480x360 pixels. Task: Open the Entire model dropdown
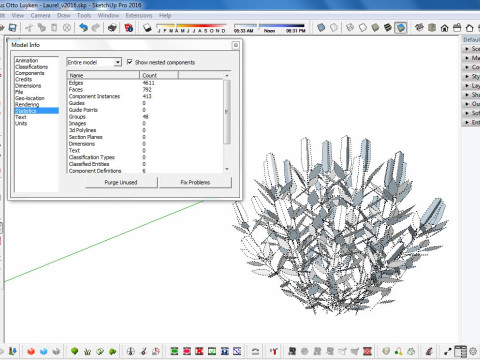click(94, 62)
